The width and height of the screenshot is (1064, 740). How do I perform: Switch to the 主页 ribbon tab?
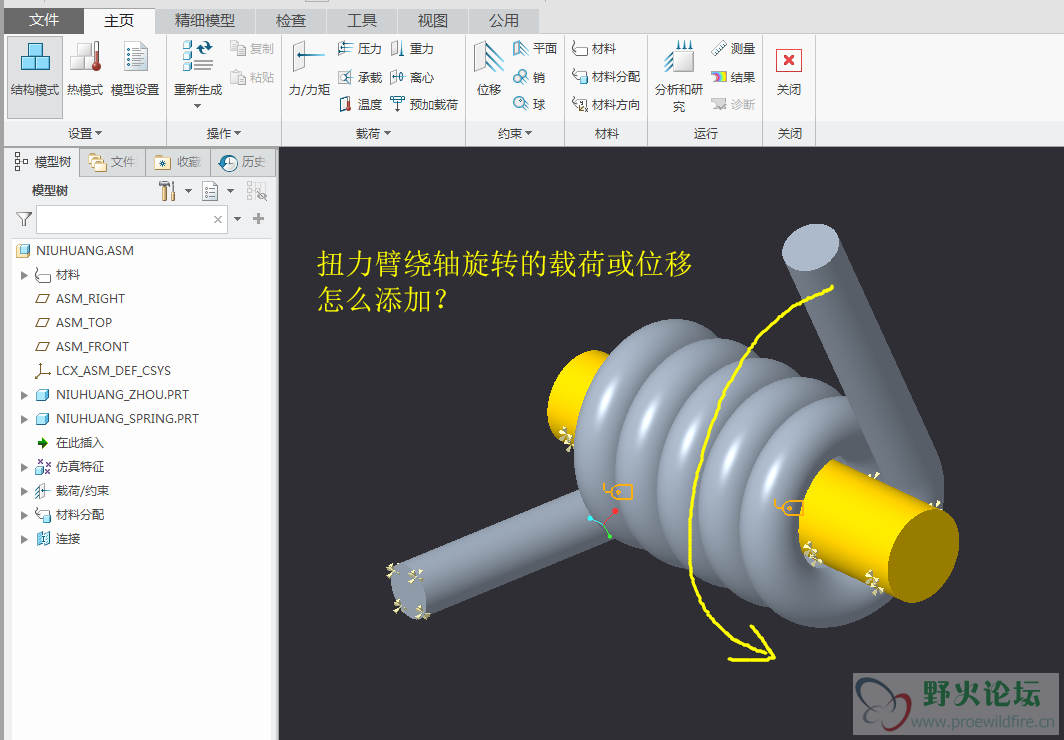[x=119, y=20]
